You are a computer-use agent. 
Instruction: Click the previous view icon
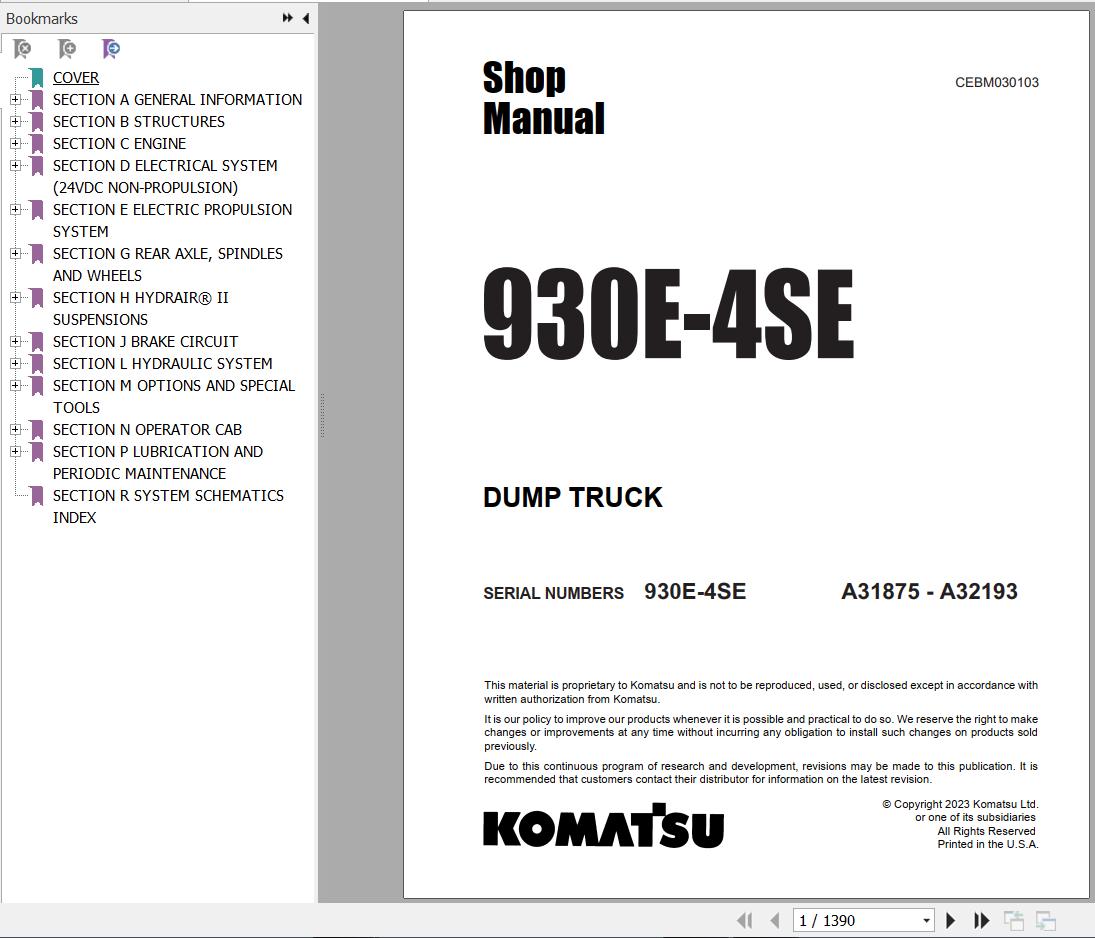click(x=1013, y=921)
